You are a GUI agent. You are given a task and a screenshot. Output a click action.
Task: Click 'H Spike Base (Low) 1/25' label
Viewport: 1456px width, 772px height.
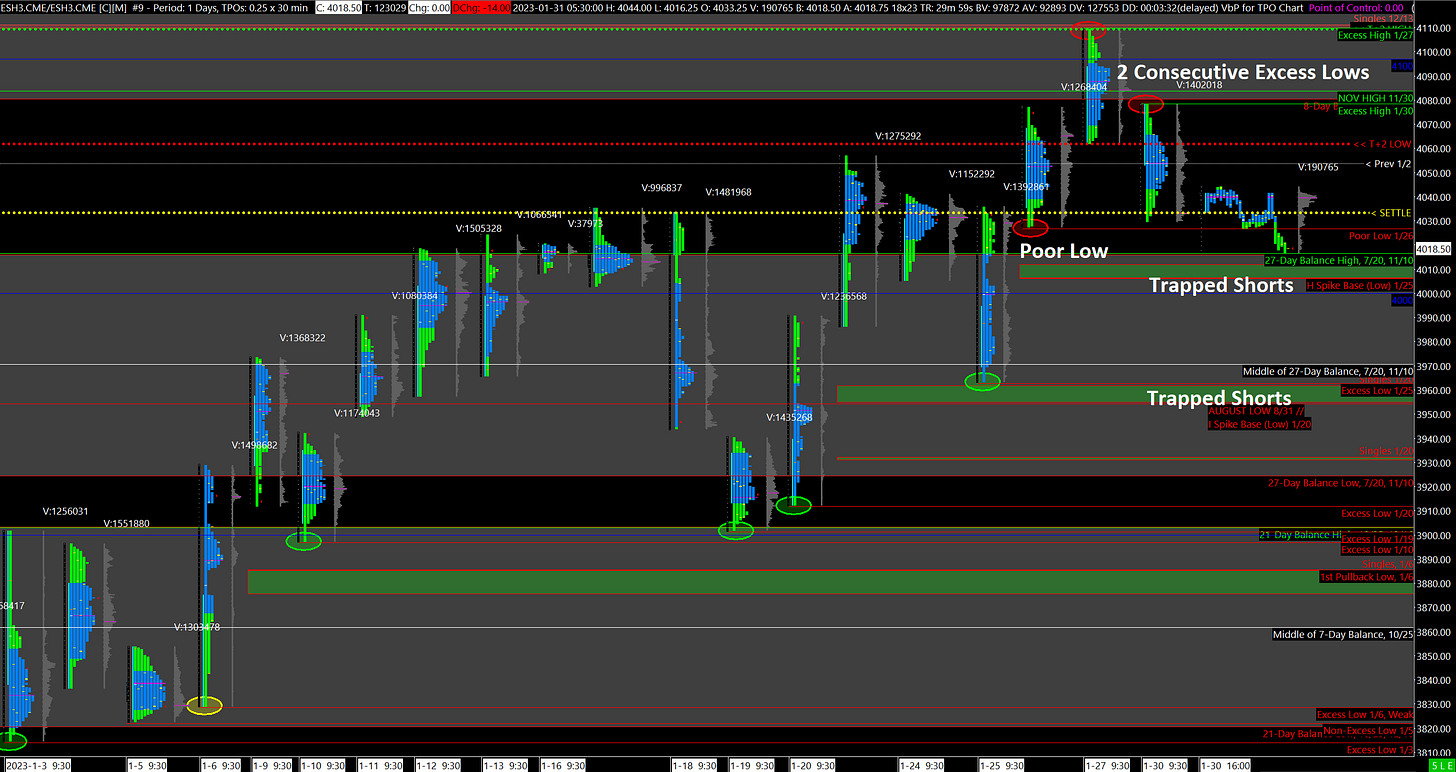1358,286
